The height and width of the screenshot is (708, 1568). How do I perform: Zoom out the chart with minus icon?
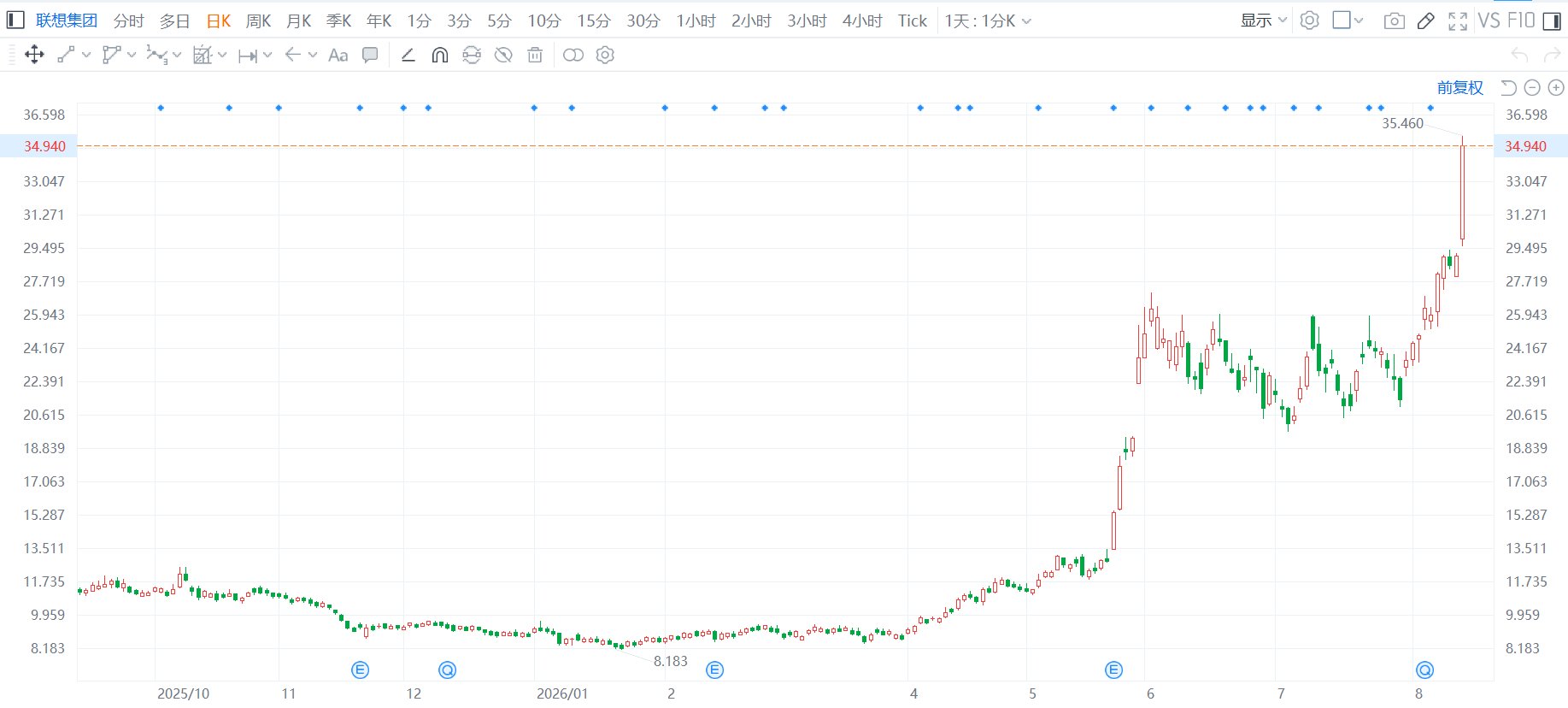[1532, 87]
